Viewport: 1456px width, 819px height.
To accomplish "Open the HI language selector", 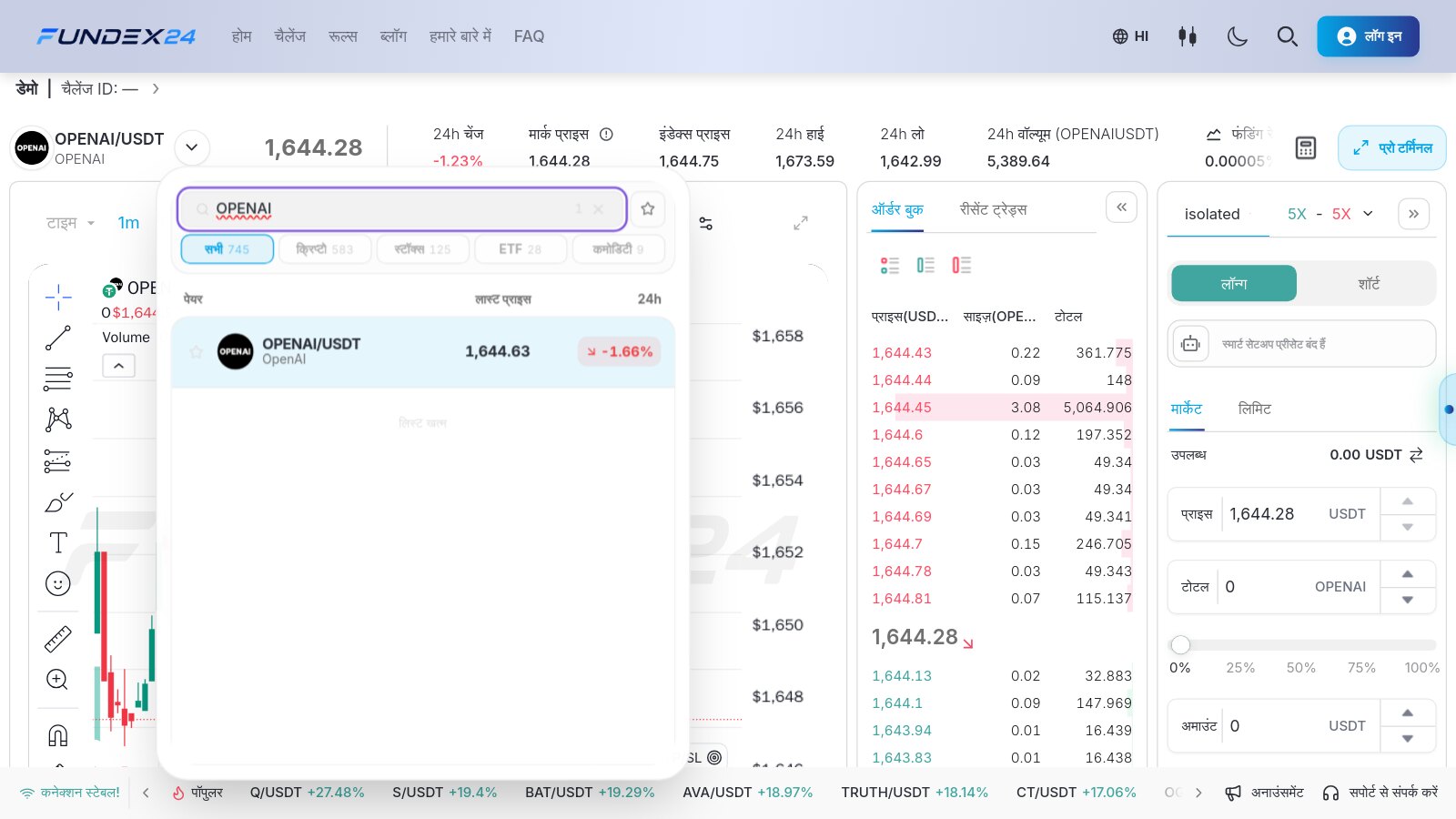I will point(1130,36).
